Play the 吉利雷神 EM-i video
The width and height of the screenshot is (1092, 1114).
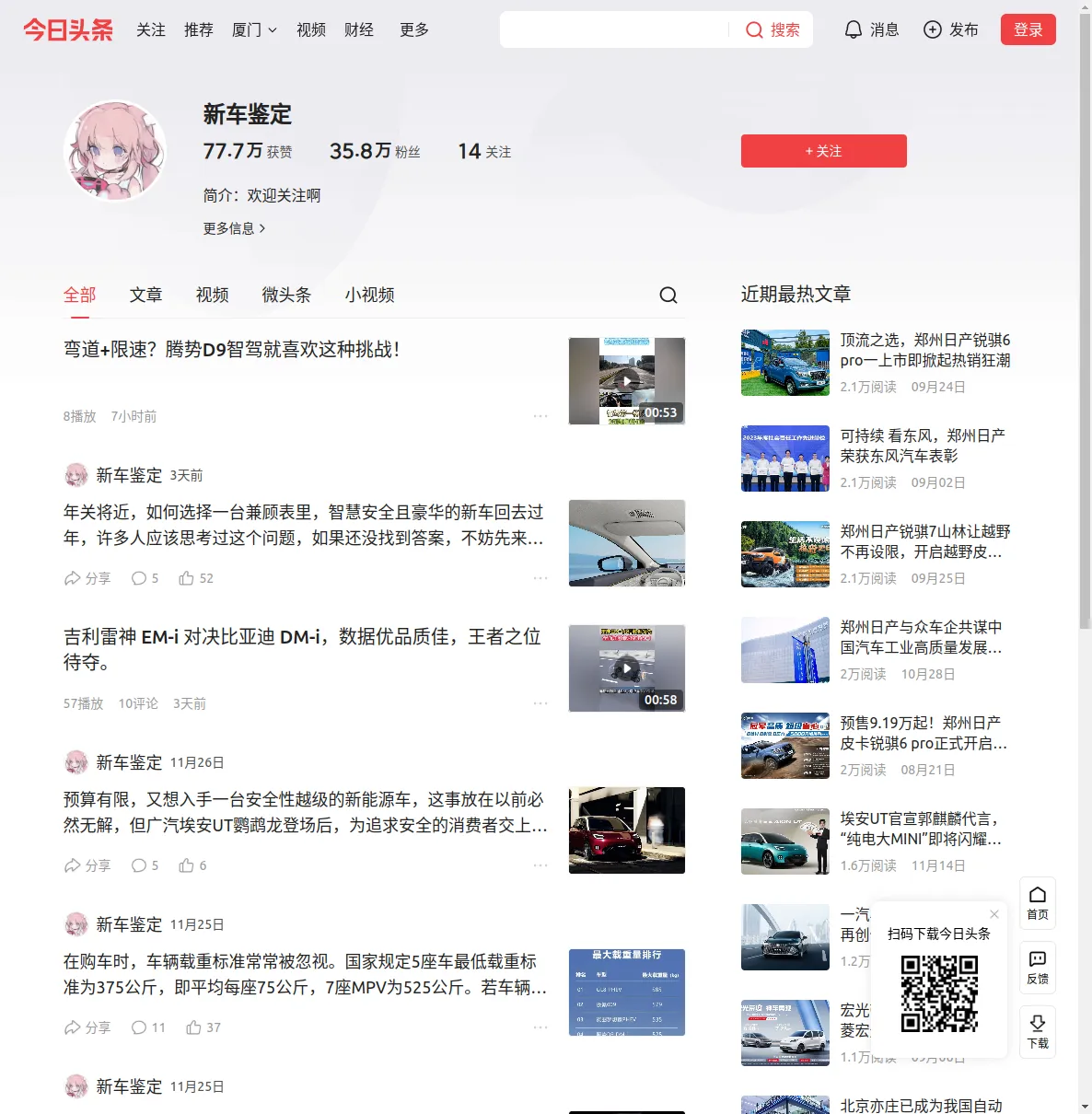(627, 668)
